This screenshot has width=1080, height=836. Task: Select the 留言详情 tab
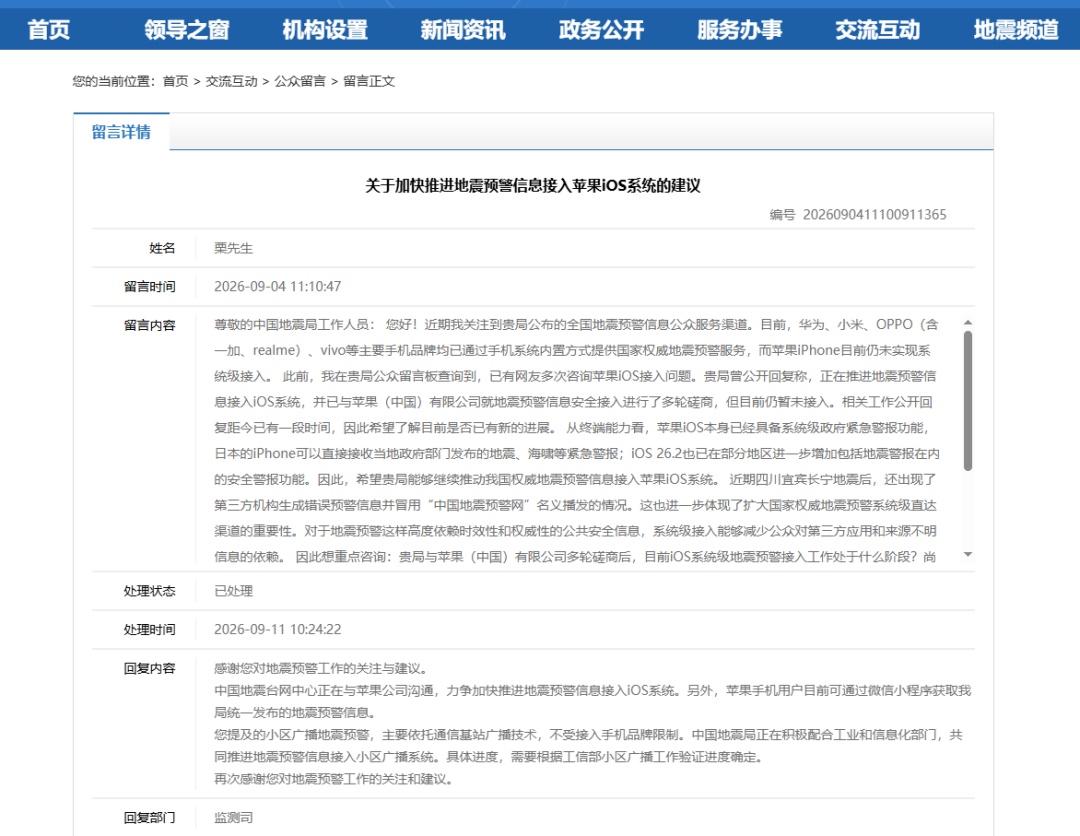121,132
